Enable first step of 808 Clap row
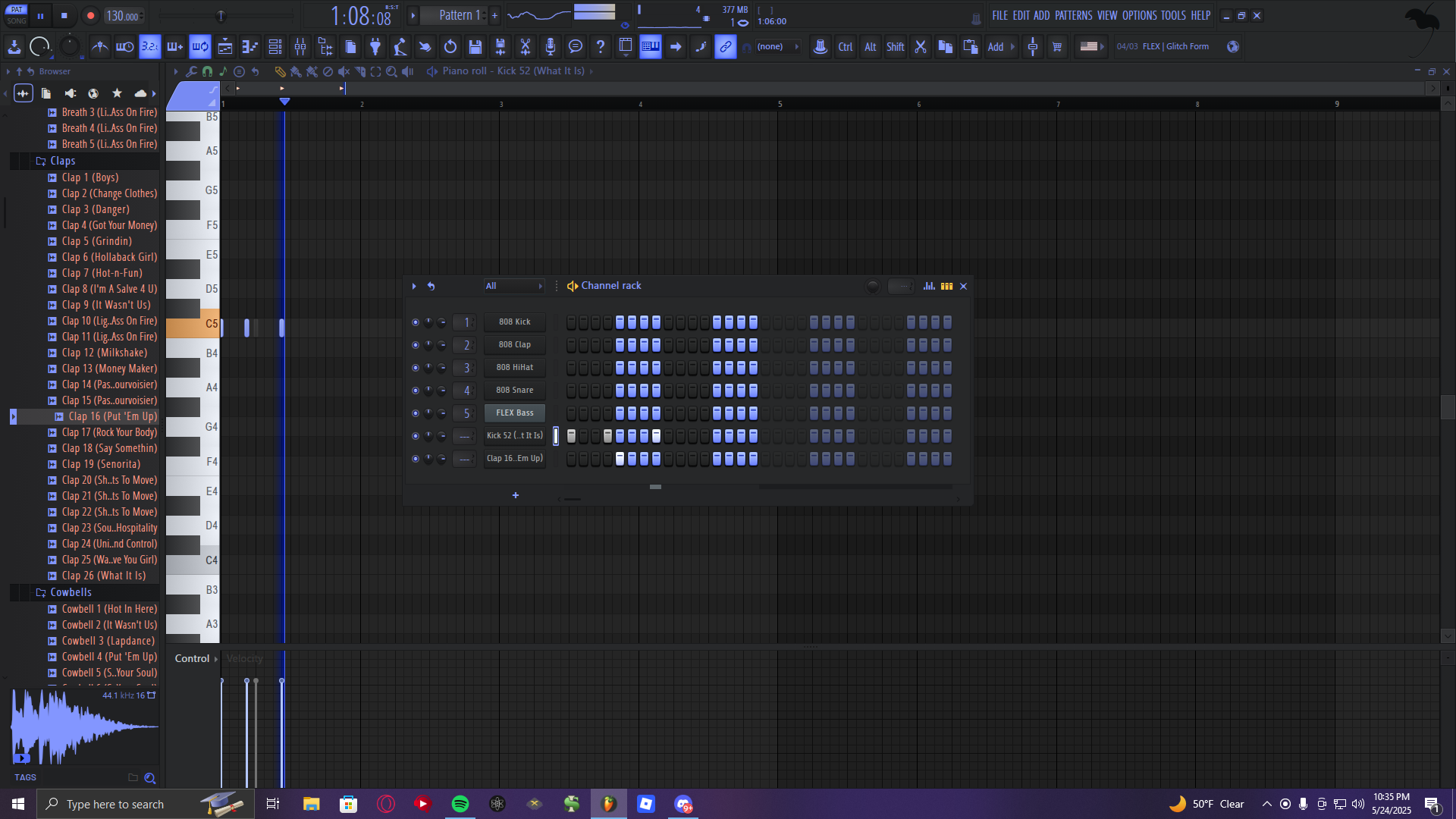 click(x=571, y=345)
